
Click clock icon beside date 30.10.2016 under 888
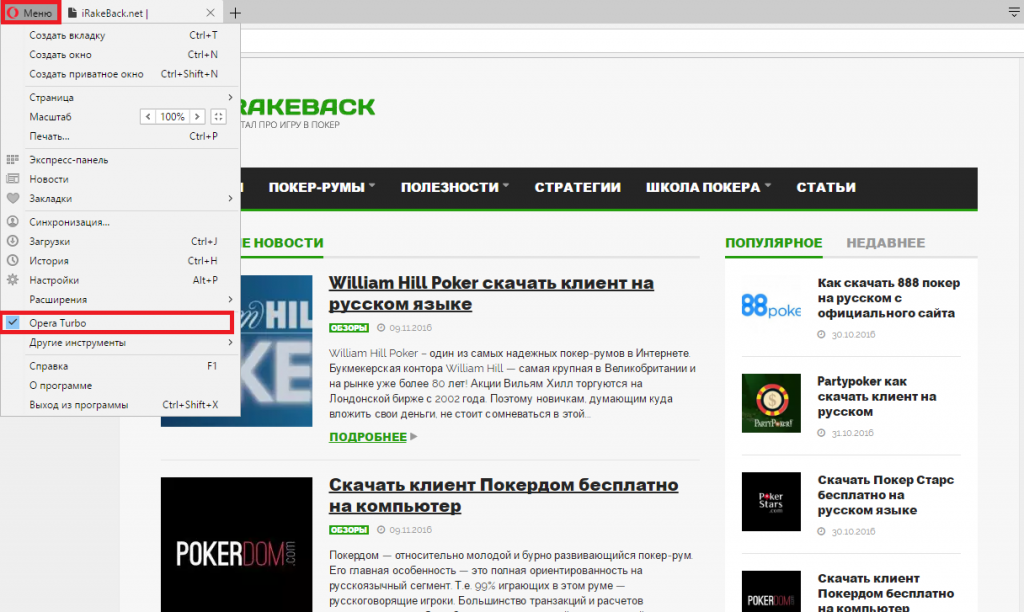coord(822,334)
